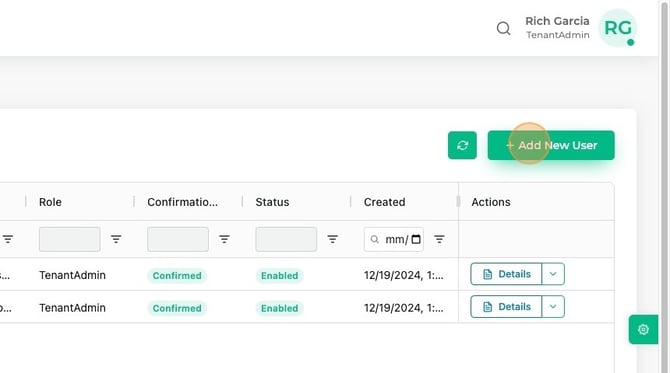Click the Role filter input box
This screenshot has height=373, width=670.
pos(70,239)
